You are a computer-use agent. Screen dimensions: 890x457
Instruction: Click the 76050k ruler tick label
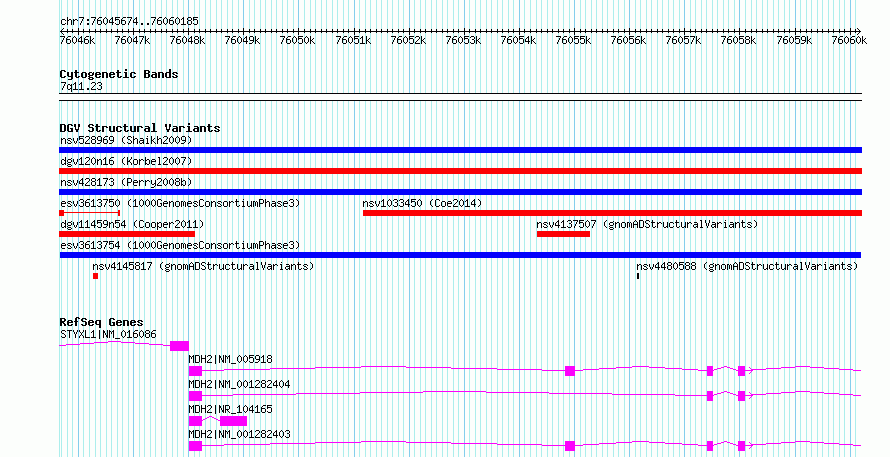(x=297, y=40)
